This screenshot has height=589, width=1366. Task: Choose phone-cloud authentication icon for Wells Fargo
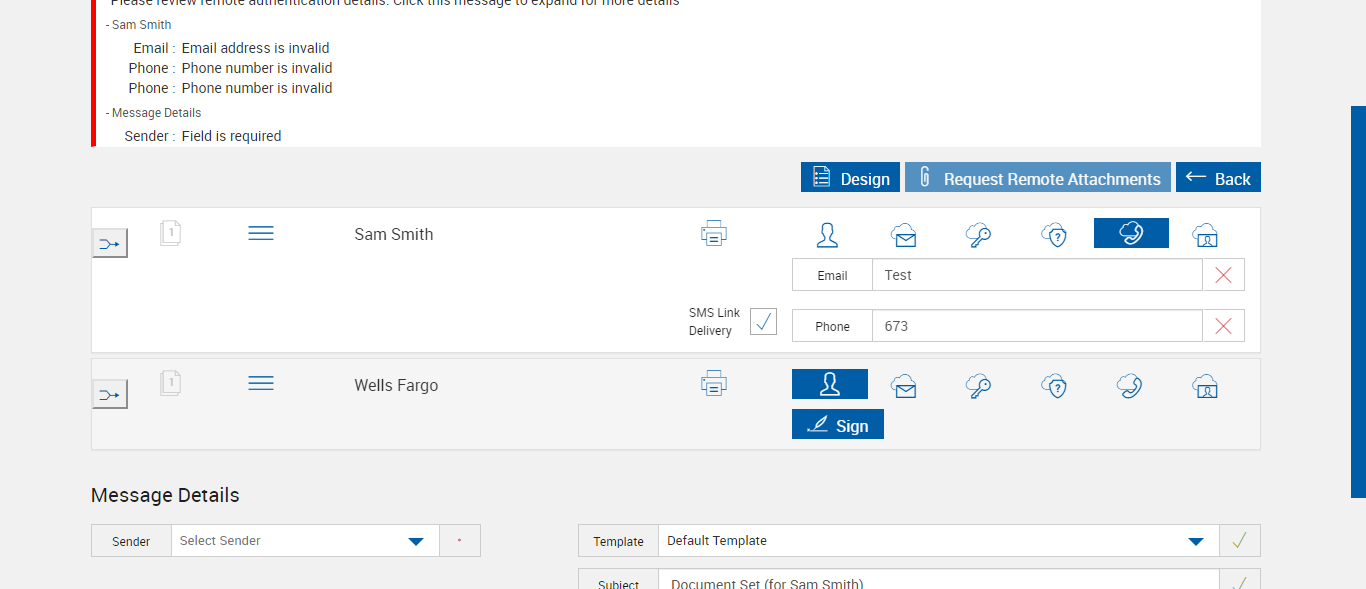click(x=1130, y=386)
